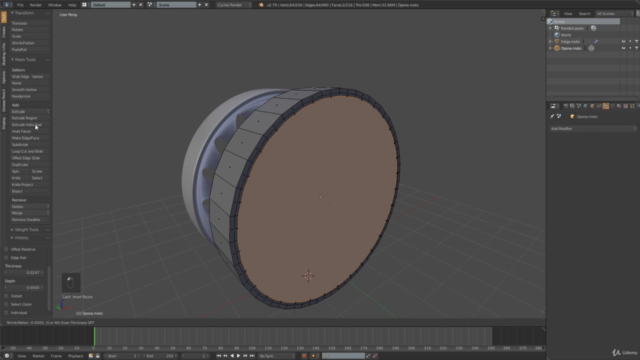Open the Object properties tab icon
Image resolution: width=640 pixels, height=360 pixels.
pyautogui.click(x=592, y=106)
